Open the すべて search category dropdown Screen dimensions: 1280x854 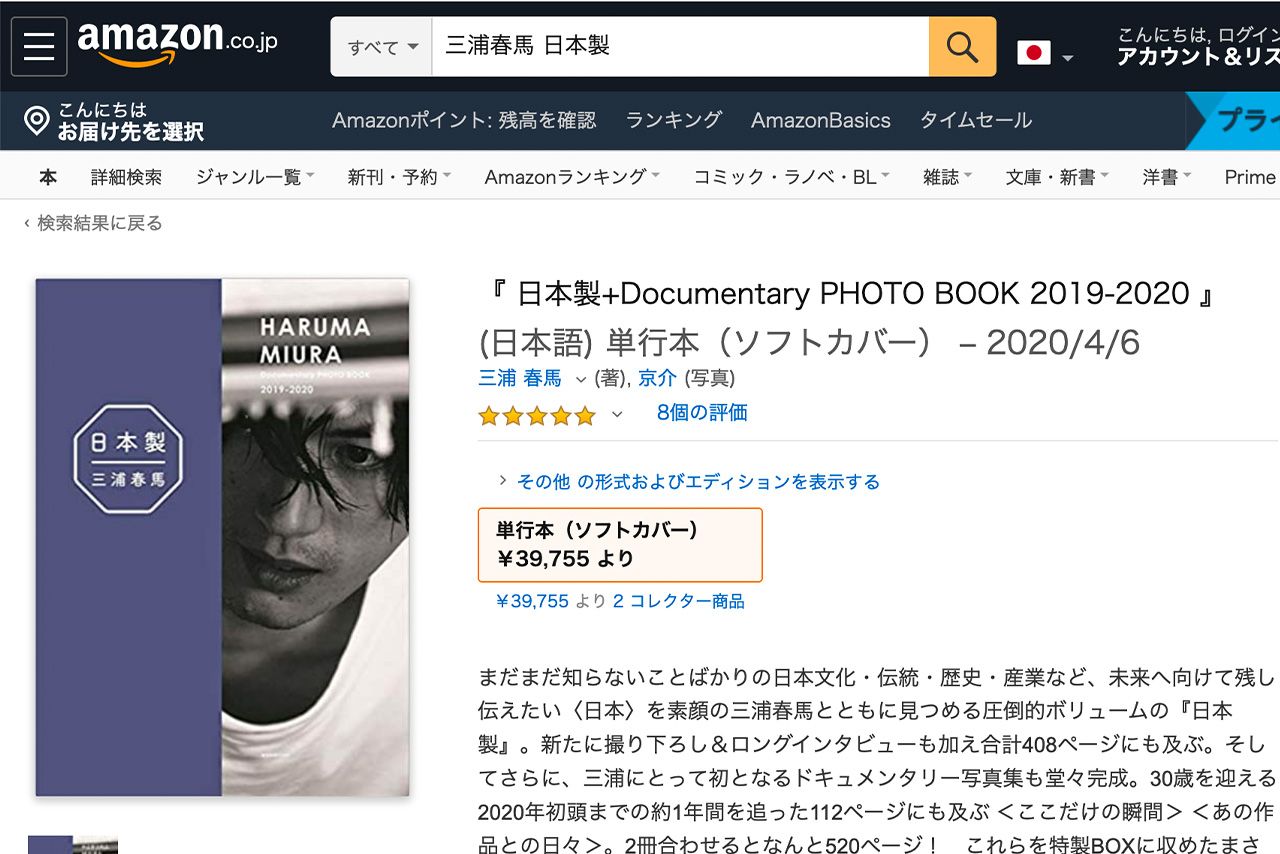380,45
